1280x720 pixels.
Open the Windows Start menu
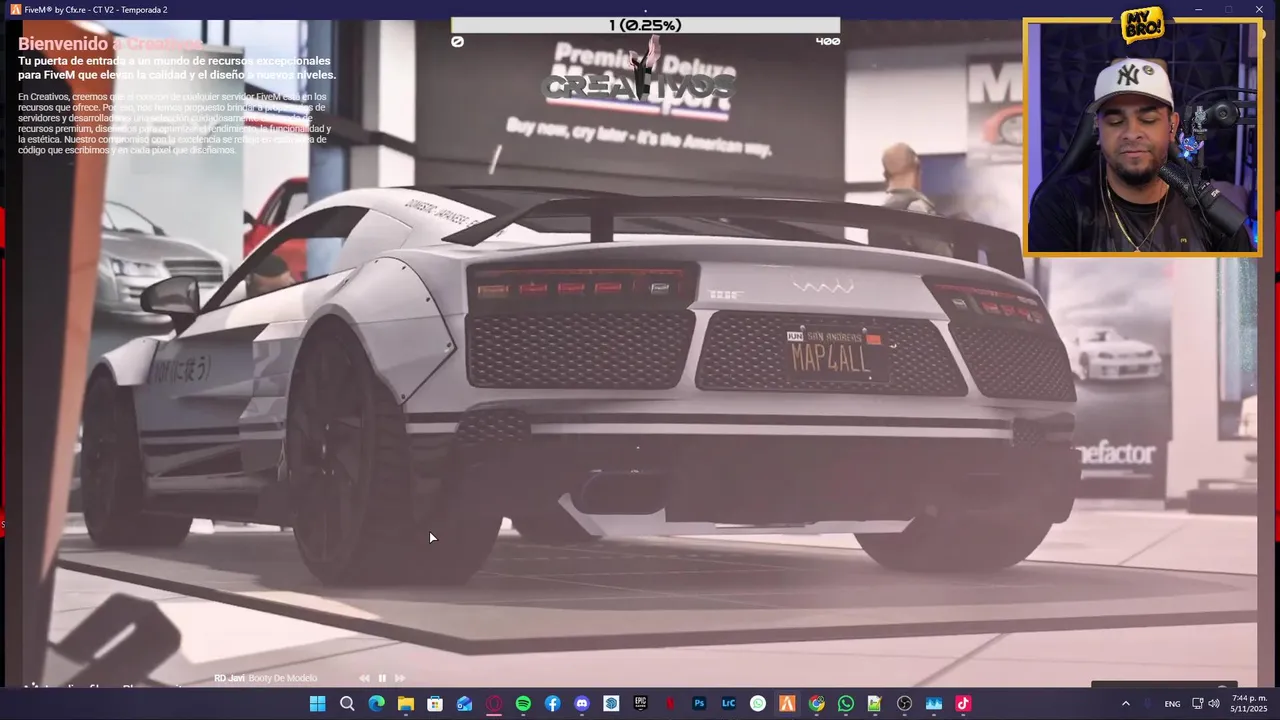point(317,704)
